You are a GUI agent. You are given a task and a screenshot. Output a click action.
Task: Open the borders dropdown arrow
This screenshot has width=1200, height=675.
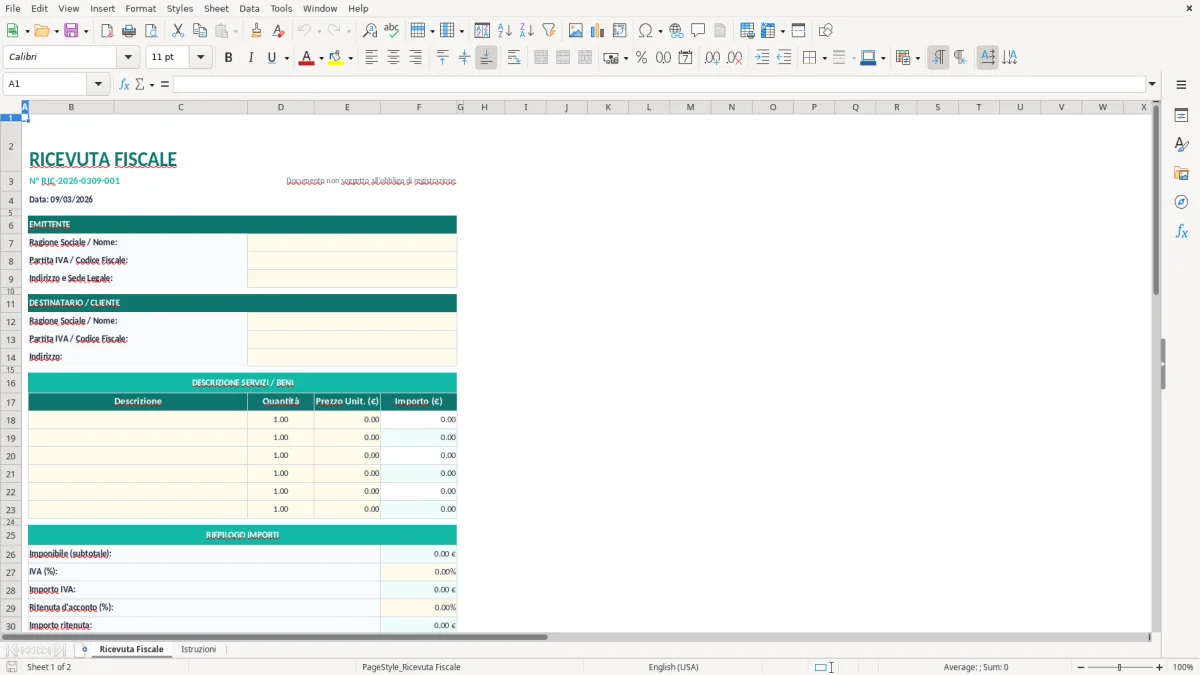pos(824,58)
